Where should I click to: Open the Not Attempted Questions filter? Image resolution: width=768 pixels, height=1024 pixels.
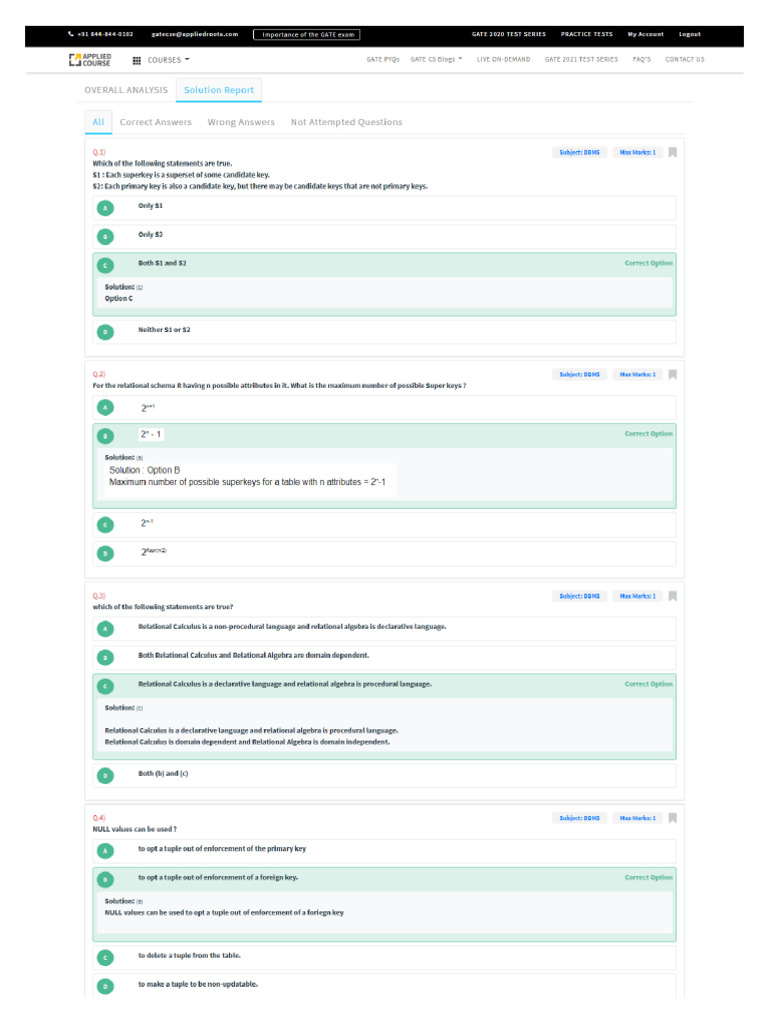[346, 122]
